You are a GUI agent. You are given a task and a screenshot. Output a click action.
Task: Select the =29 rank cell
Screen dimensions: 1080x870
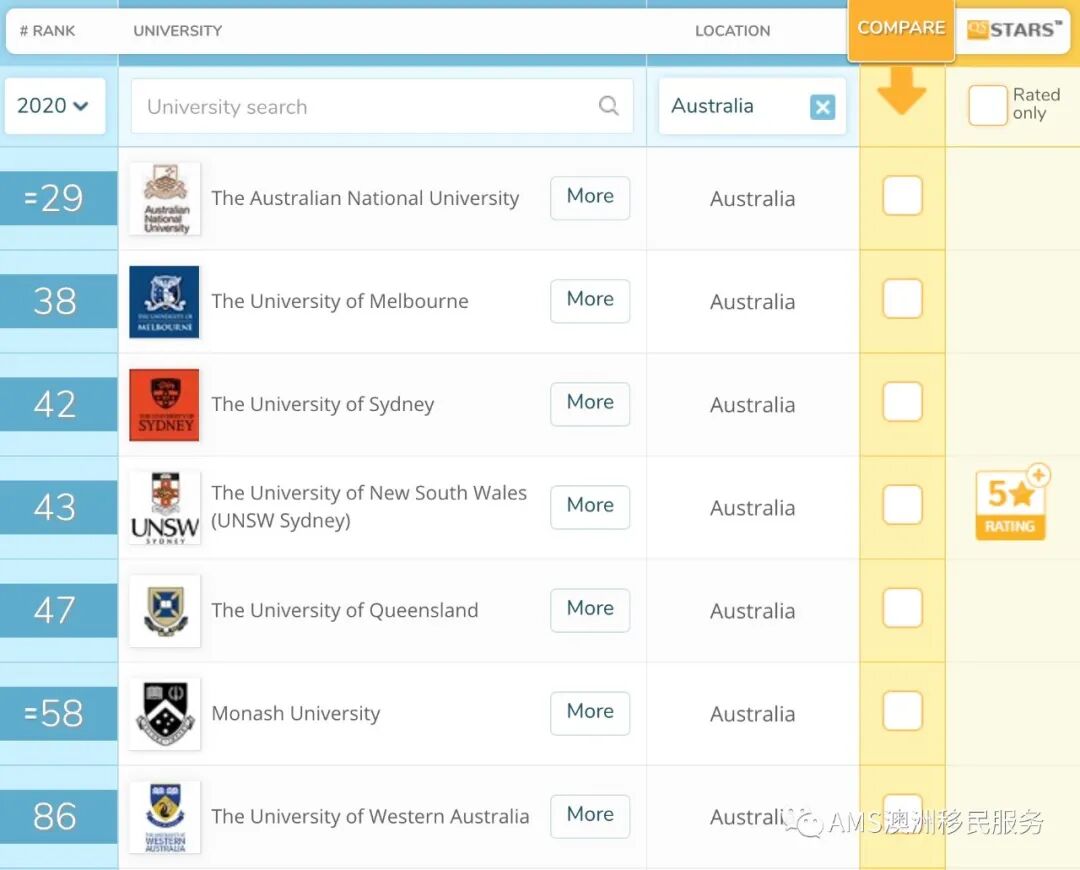pos(59,198)
